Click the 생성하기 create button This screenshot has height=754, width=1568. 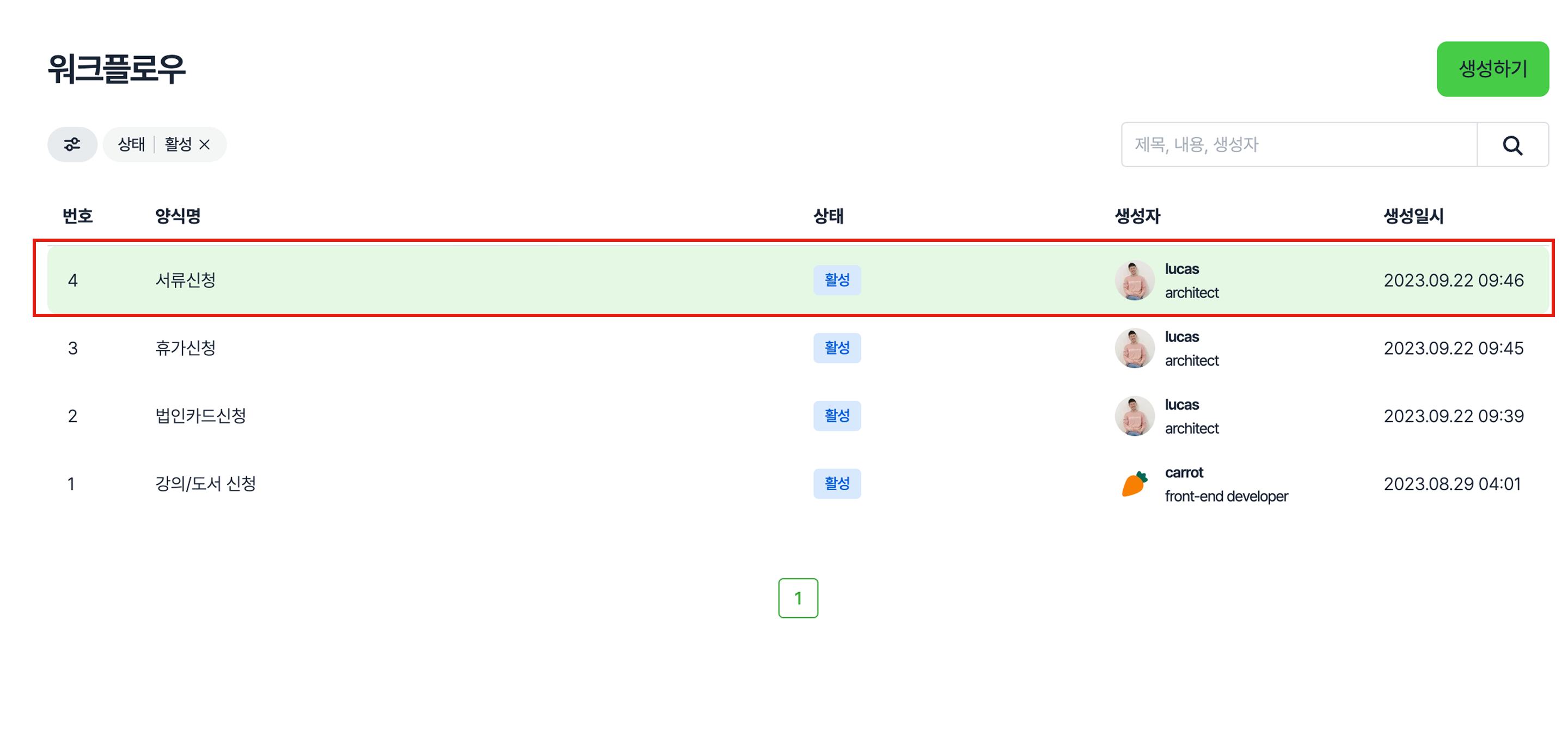tap(1492, 69)
